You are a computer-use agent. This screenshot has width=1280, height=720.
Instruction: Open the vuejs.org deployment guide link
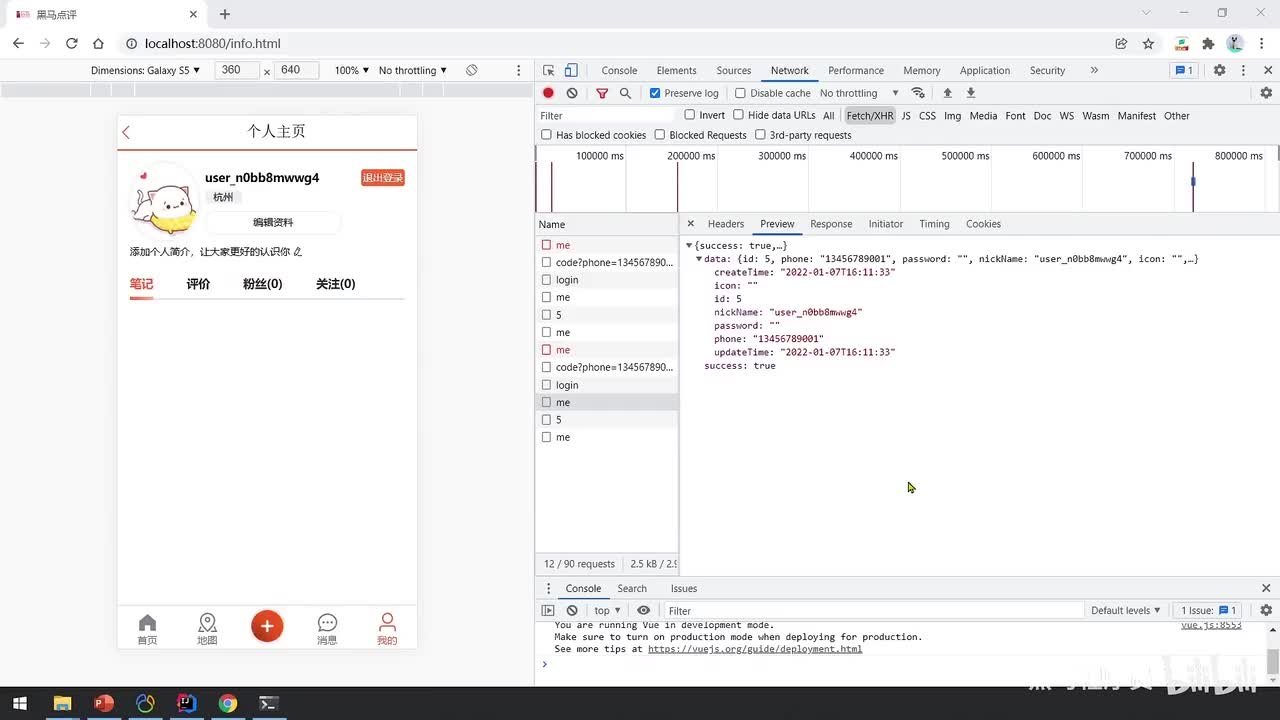[x=755, y=649]
